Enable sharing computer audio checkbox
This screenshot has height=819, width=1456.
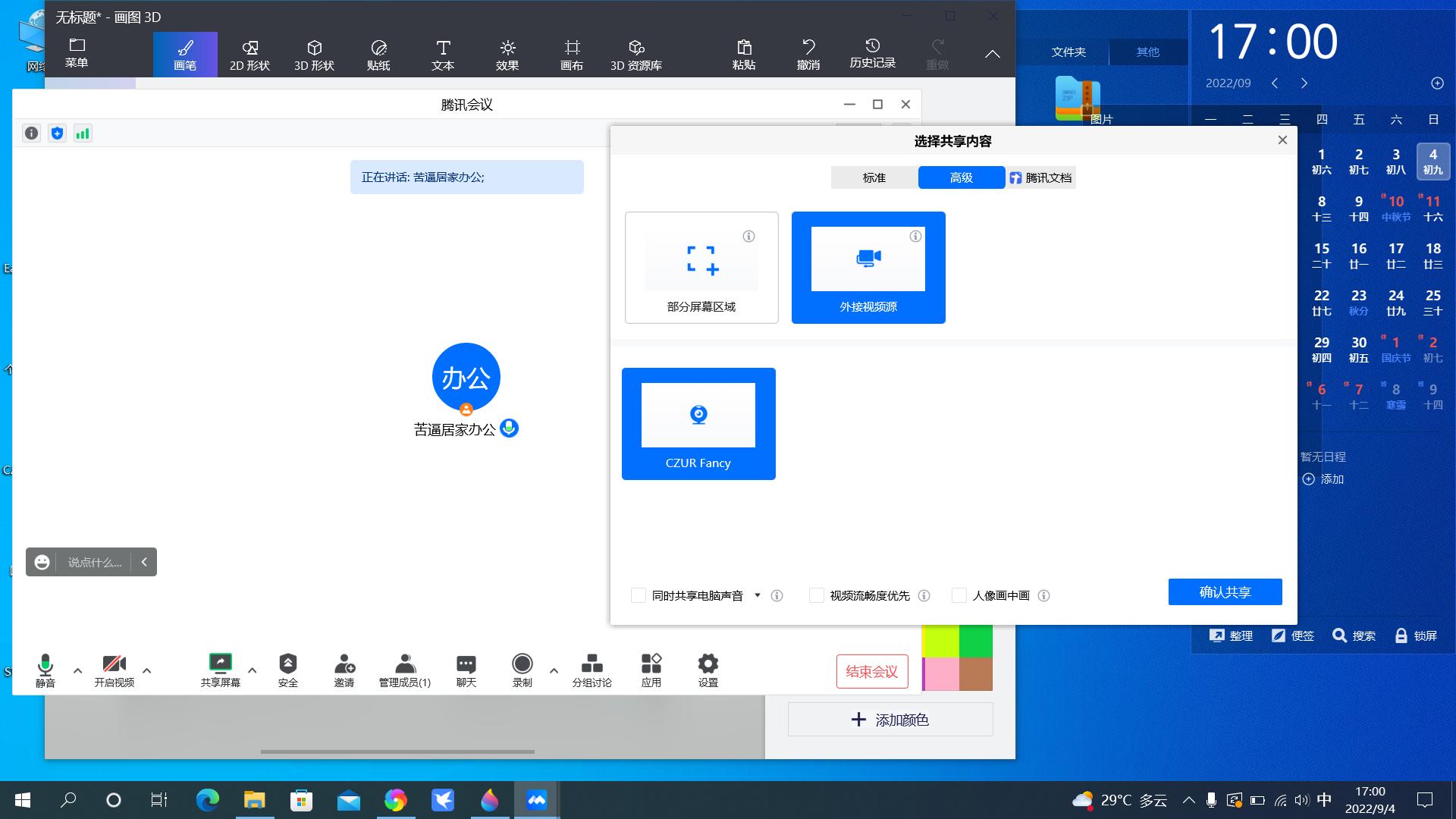[x=639, y=595]
